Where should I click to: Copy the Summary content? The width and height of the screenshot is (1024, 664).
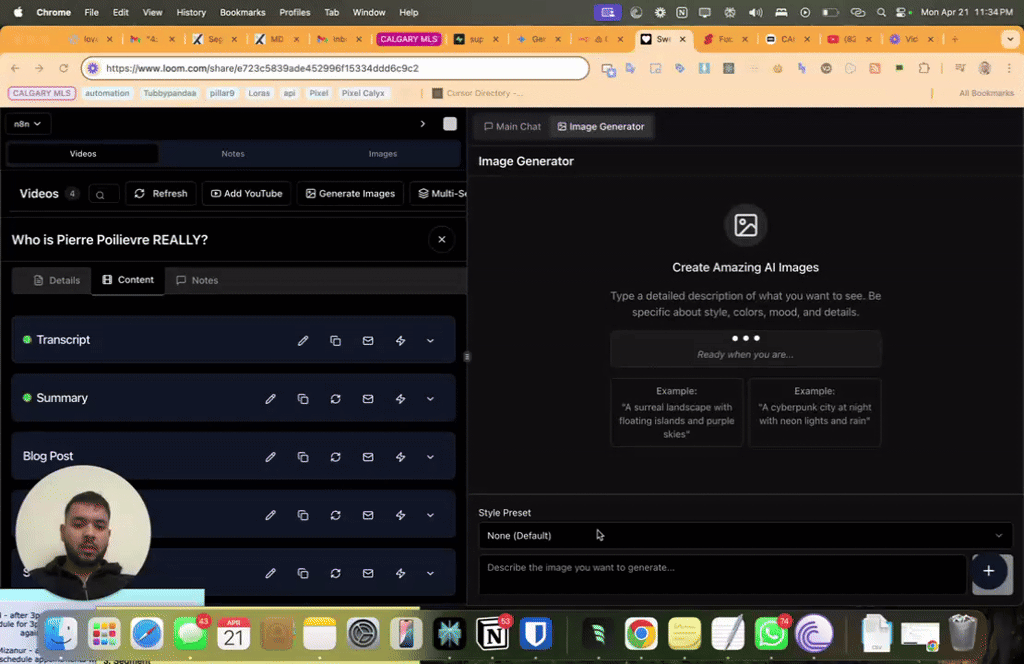point(302,399)
